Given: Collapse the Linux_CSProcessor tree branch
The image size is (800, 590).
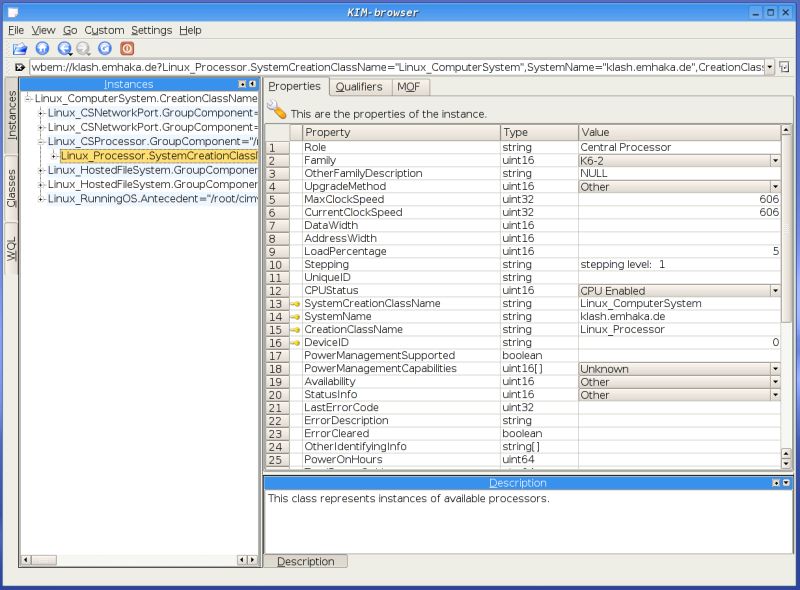Looking at the screenshot, I should (x=40, y=141).
